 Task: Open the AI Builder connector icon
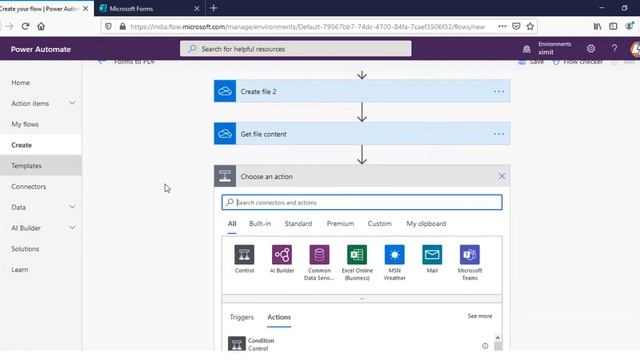pos(282,255)
